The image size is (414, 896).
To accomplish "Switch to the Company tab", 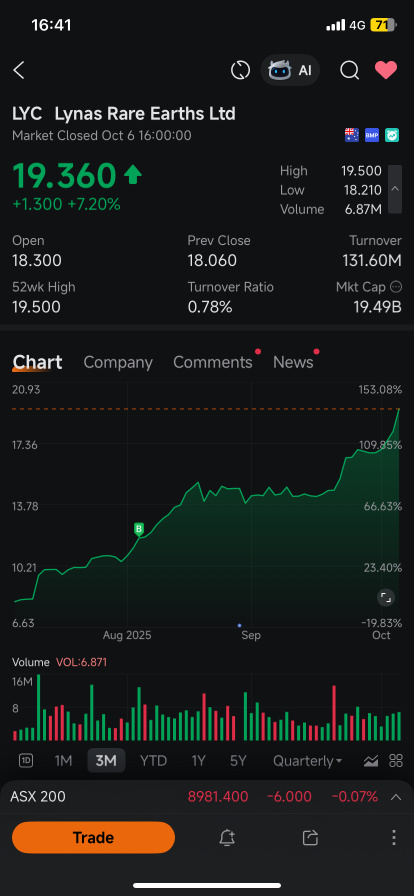I will coord(118,362).
